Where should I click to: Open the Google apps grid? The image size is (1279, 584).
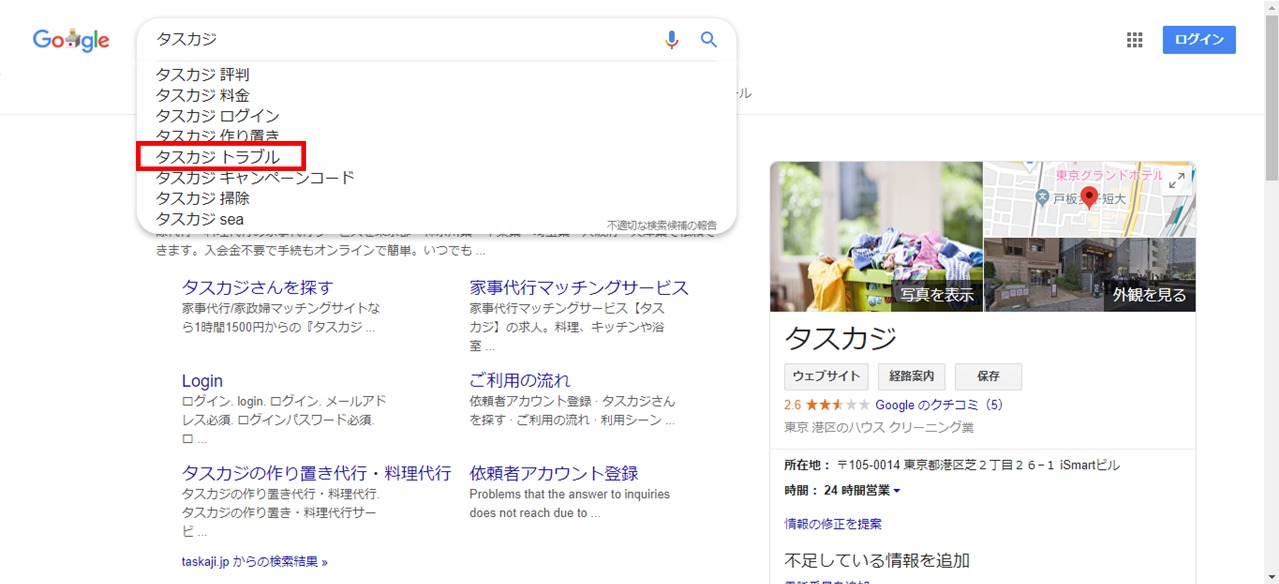[x=1134, y=40]
